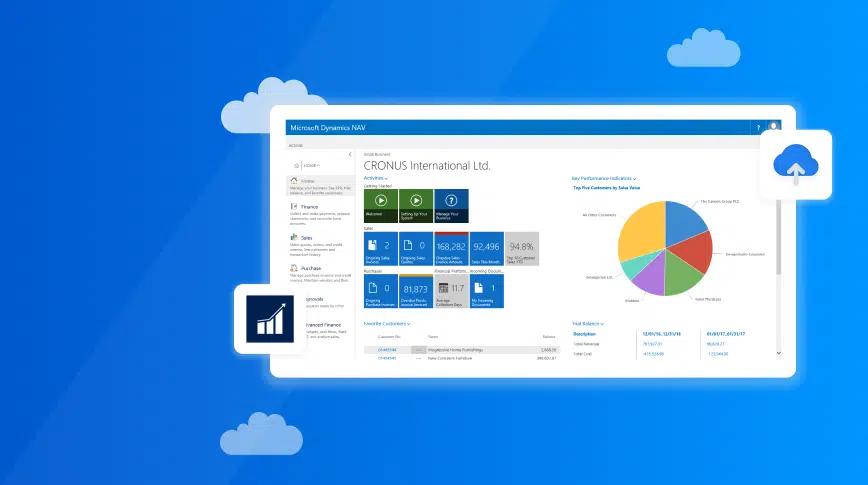The height and width of the screenshot is (485, 868).
Task: Expand the Activities dropdown
Action: pyautogui.click(x=375, y=178)
